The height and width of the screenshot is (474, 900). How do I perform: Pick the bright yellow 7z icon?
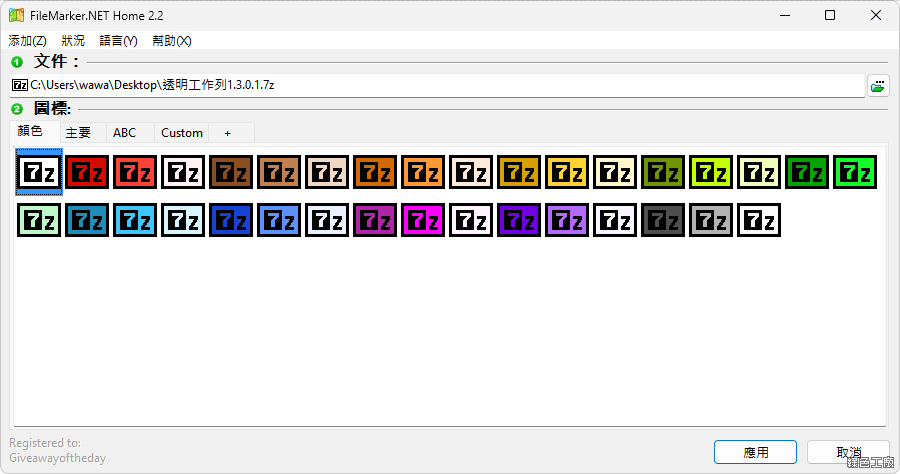tap(567, 172)
